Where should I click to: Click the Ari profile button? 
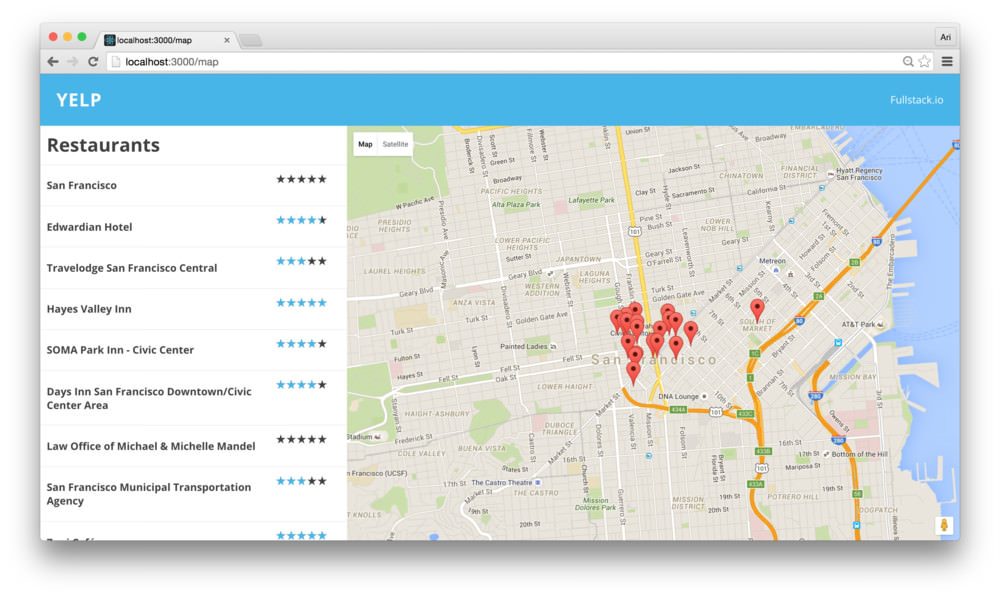(x=945, y=37)
